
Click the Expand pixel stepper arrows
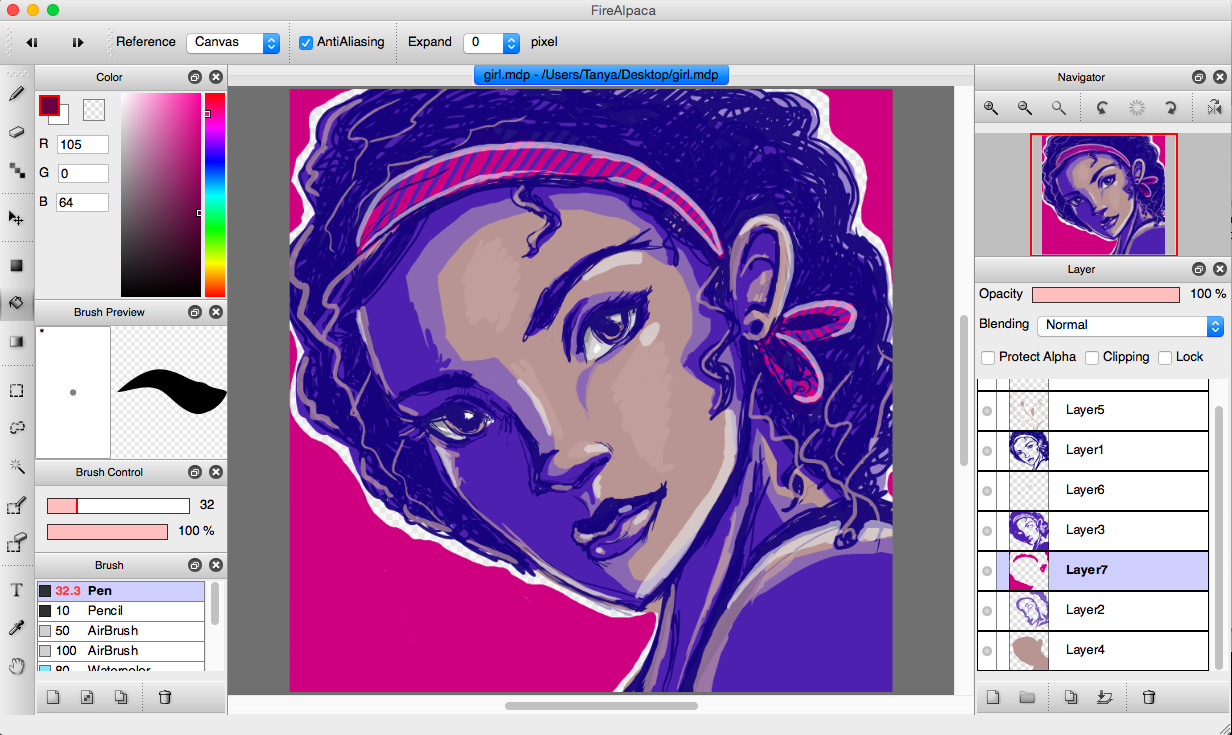[x=512, y=42]
